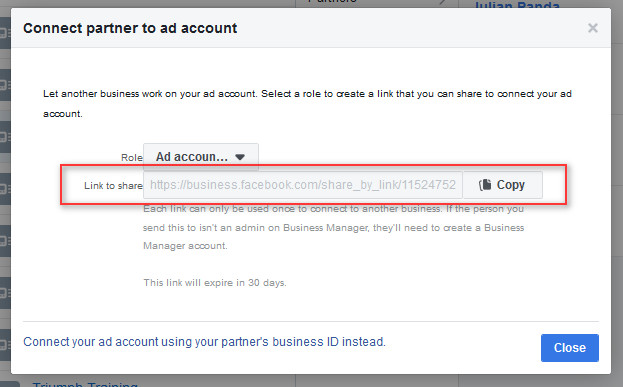The image size is (623, 387).
Task: Open the Triumph Training entry below dialog
Action: (85, 384)
